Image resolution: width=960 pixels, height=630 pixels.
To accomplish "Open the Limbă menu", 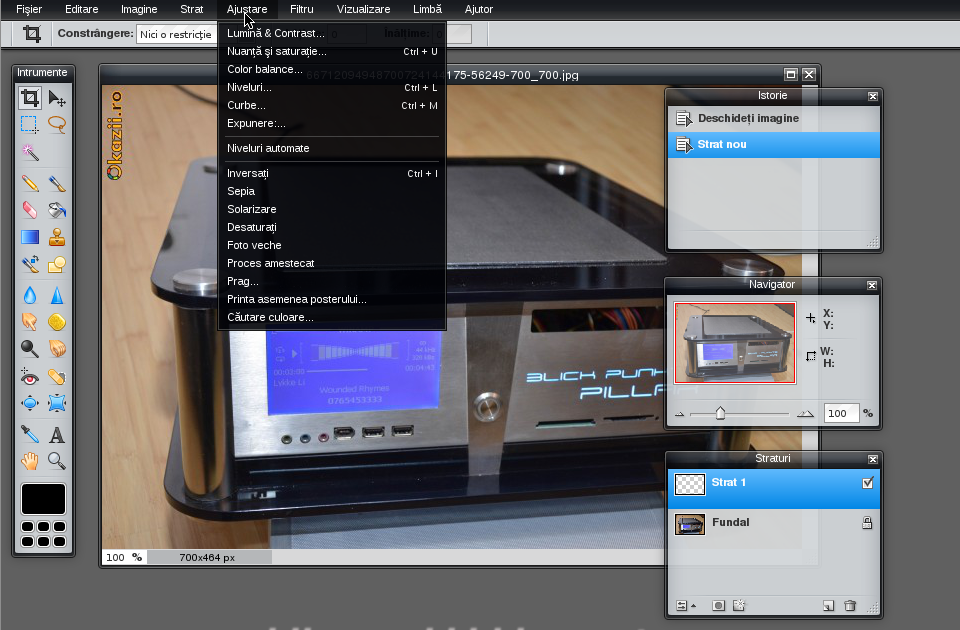I will [x=427, y=9].
